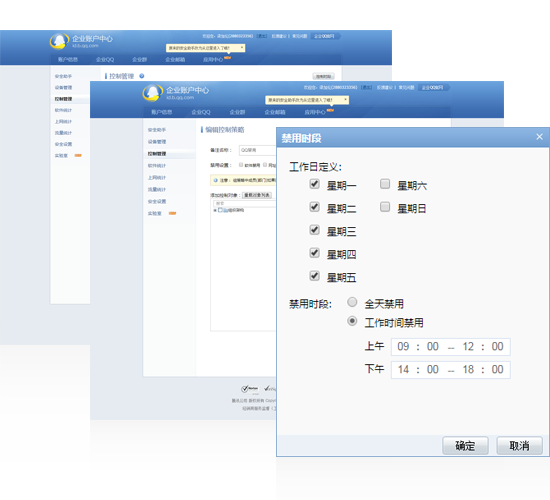This screenshot has height=500, width=550.
Task: Click the 常见问题 link in the back window header
Action: pos(300,36)
